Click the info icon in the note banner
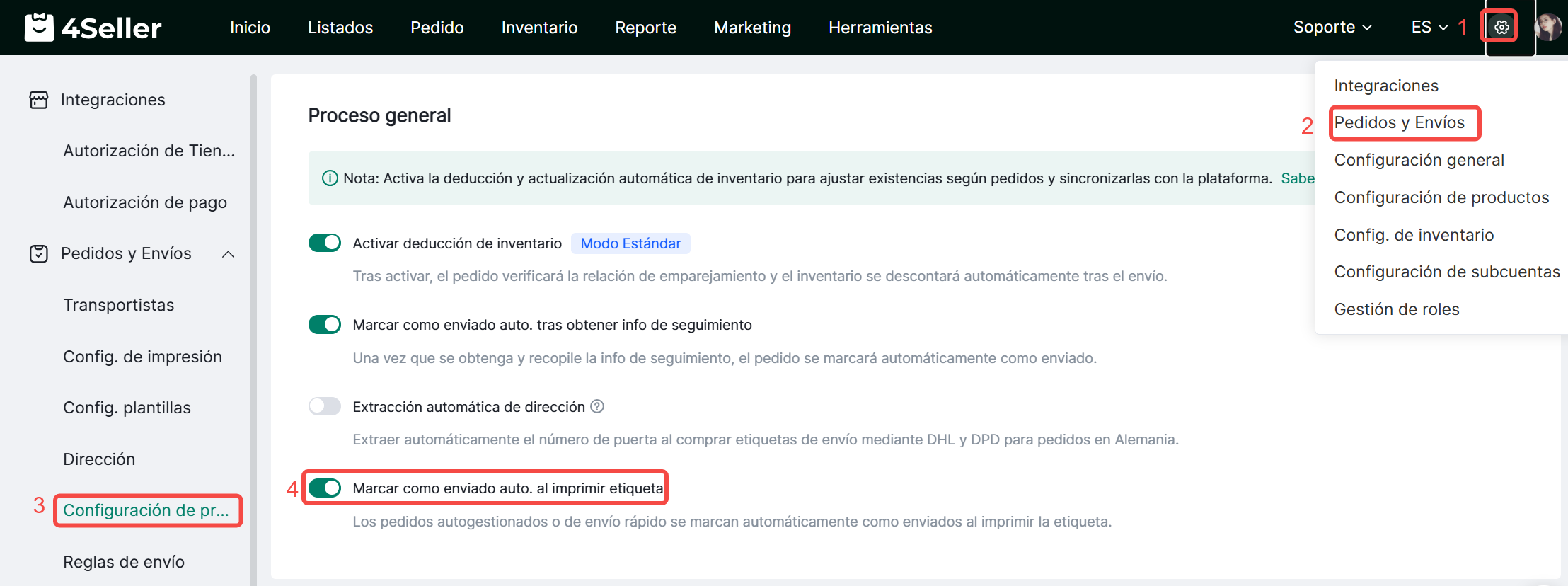The height and width of the screenshot is (586, 1568). 330,178
